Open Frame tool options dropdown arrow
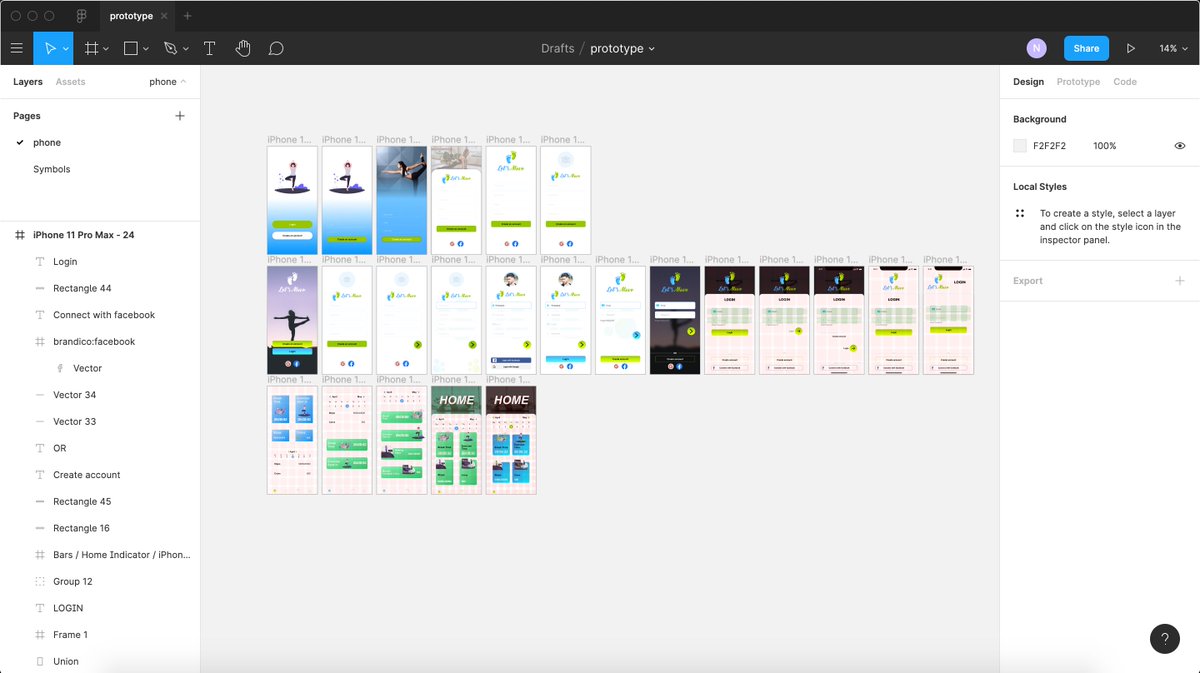 pos(106,49)
